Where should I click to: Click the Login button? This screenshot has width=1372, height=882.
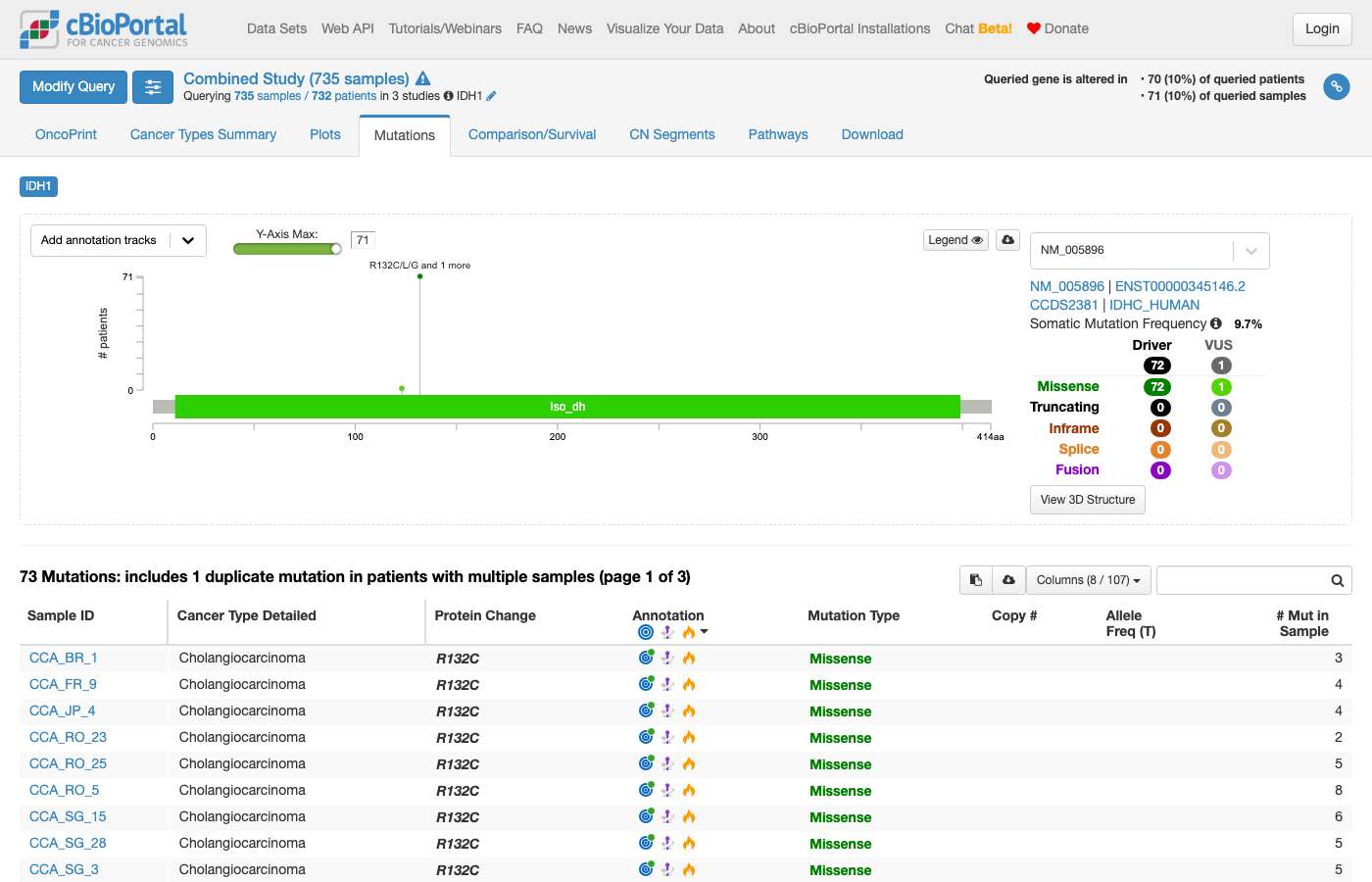1322,29
